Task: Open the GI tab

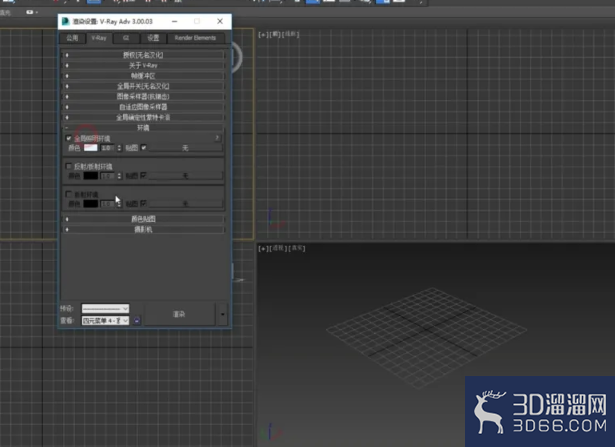Action: point(126,38)
